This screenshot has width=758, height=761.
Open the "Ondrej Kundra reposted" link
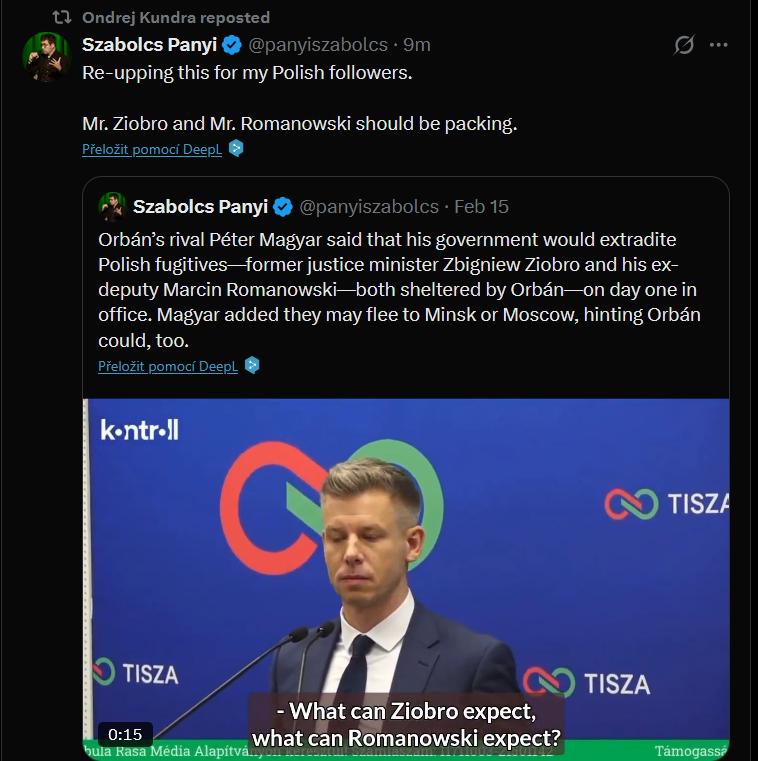175,18
